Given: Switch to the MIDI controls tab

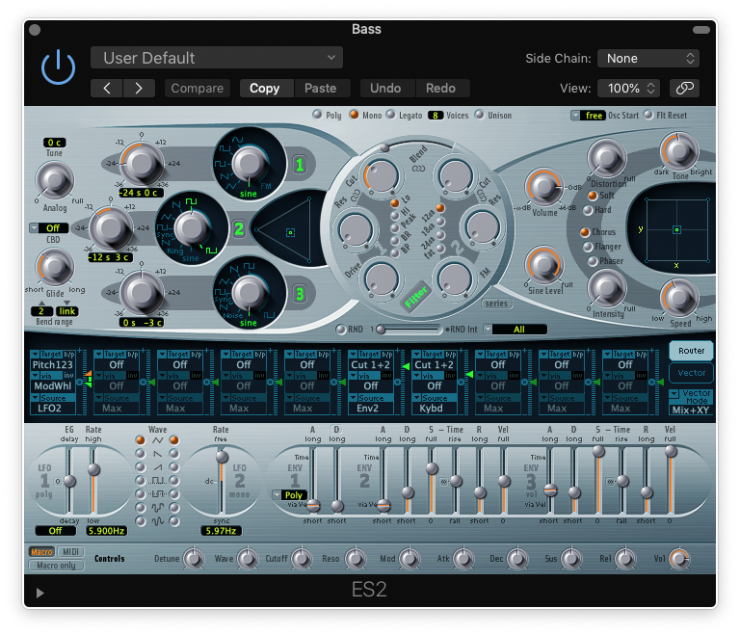Looking at the screenshot, I should (71, 552).
